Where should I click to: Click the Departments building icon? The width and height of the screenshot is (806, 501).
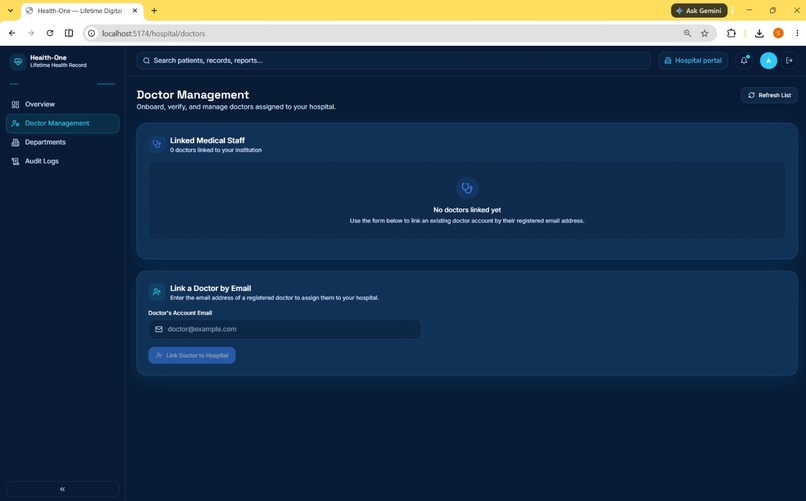(15, 142)
